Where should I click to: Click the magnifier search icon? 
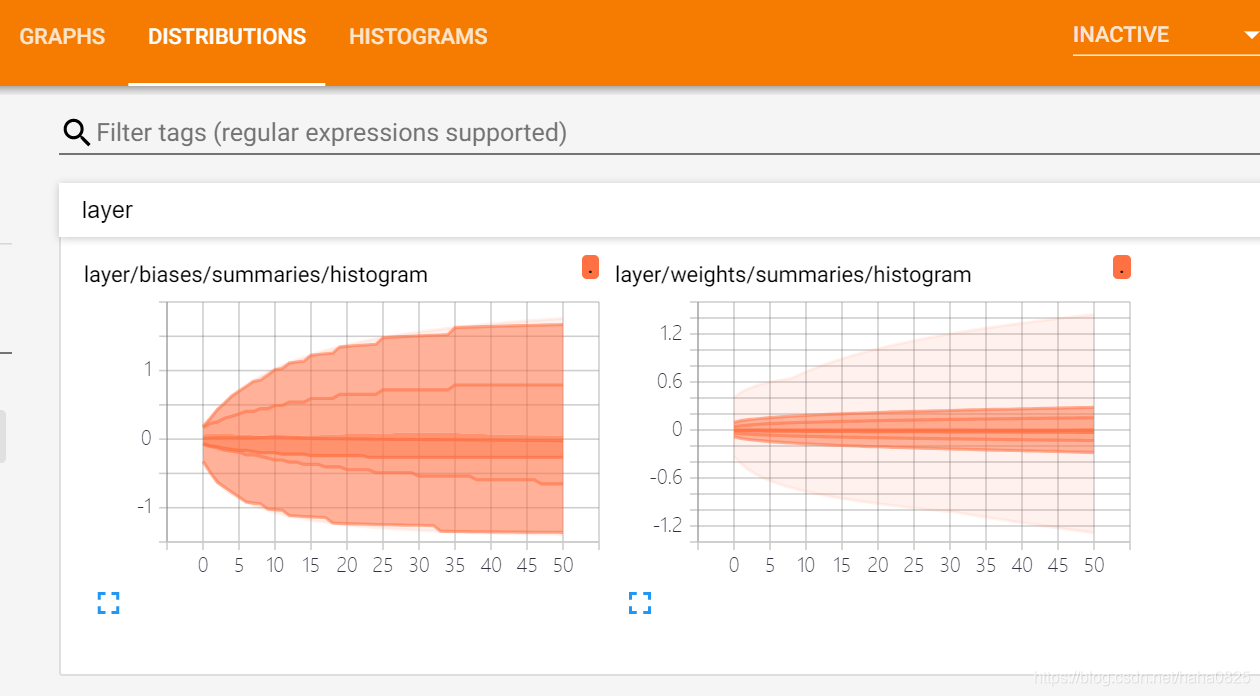[x=76, y=132]
